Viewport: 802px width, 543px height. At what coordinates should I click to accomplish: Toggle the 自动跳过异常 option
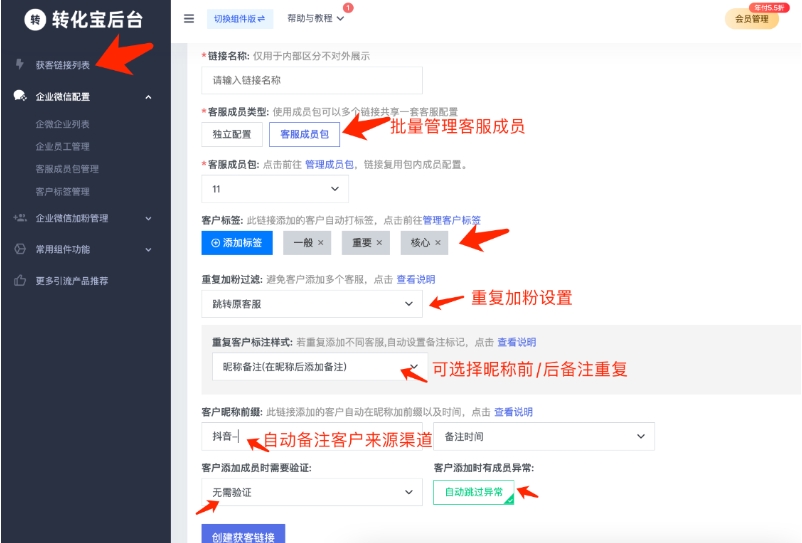(474, 492)
